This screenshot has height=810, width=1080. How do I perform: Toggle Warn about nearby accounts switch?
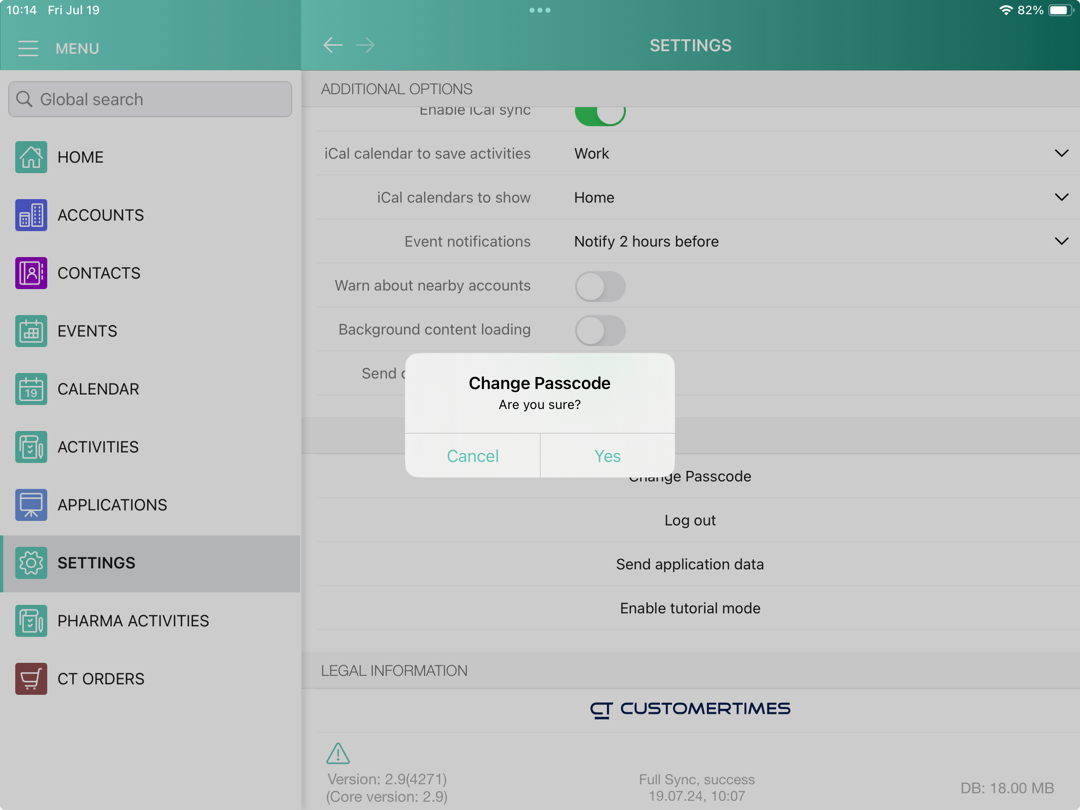click(600, 286)
